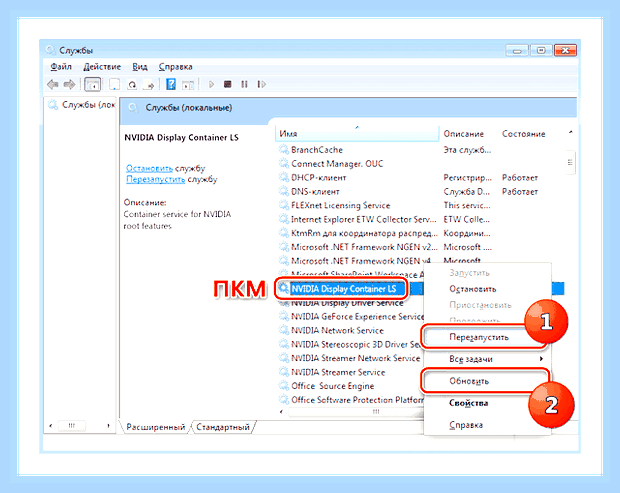
Task: Select NVIDIA Network Service row
Action: 337,330
